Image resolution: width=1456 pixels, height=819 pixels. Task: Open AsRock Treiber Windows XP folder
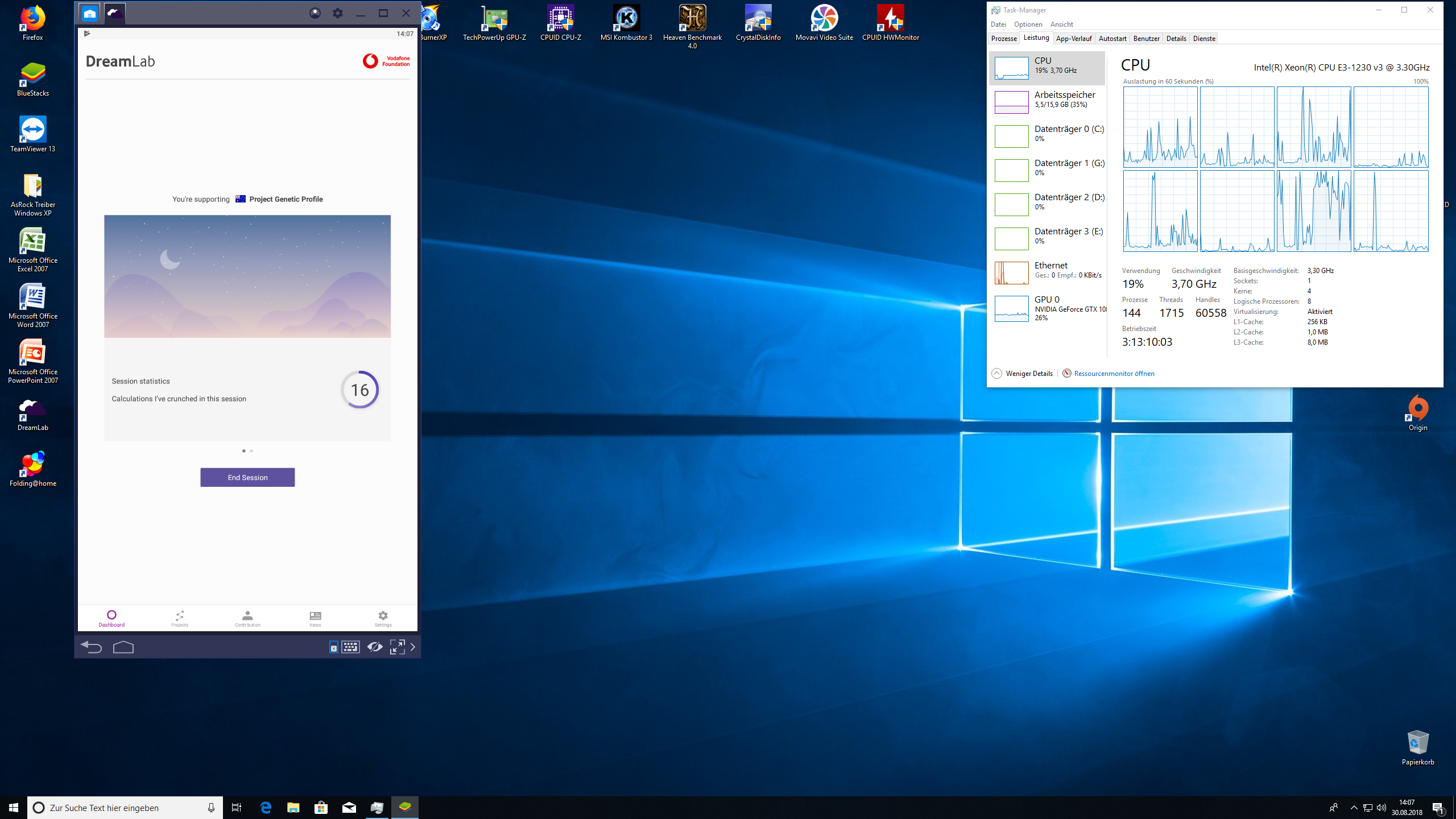pyautogui.click(x=32, y=195)
